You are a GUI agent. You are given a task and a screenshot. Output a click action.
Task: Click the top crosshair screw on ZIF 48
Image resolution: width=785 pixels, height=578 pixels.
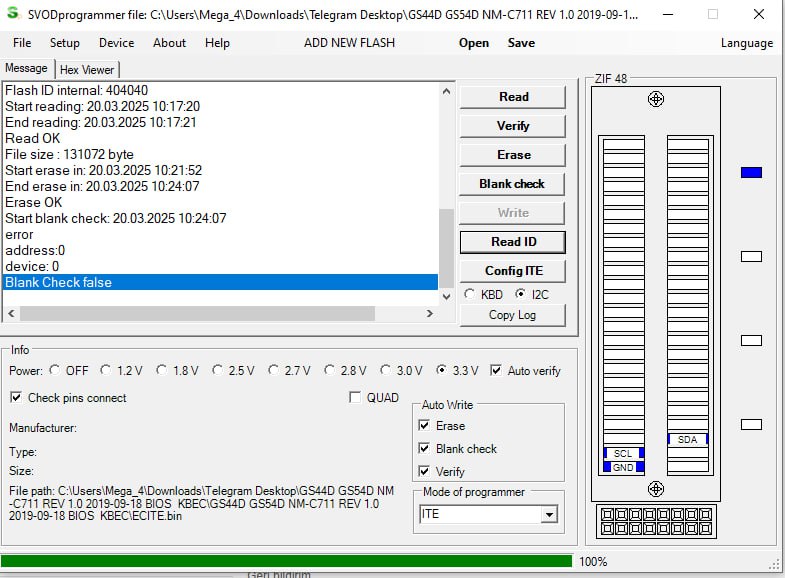pos(656,99)
